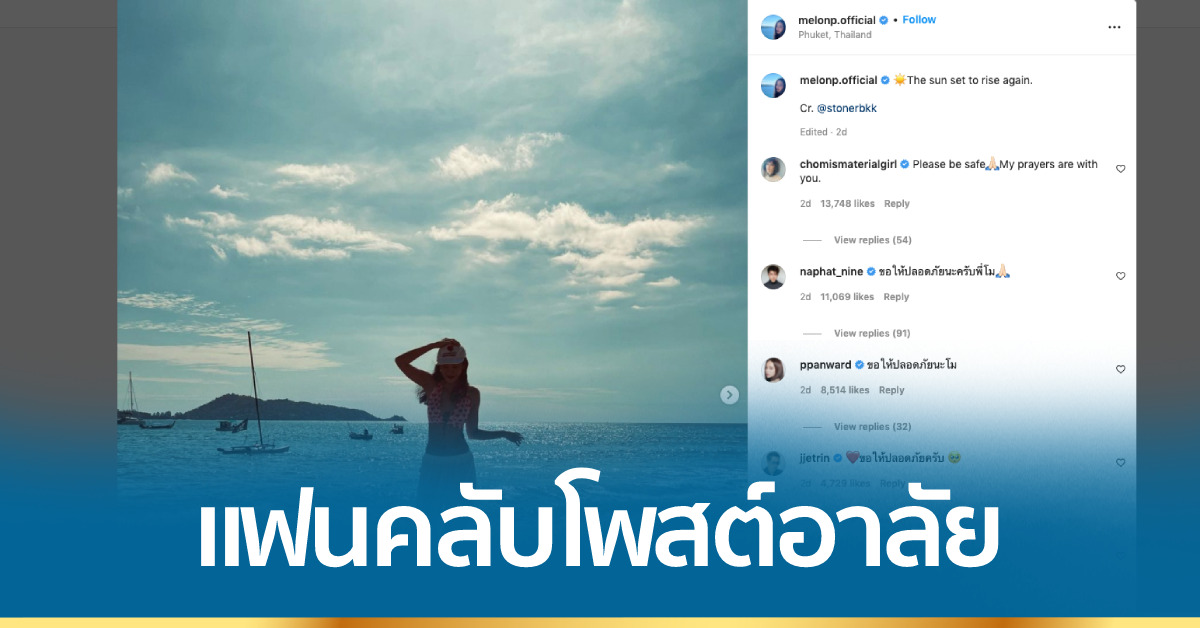1200x628 pixels.
Task: Expand View replies (54)
Action: coord(872,240)
